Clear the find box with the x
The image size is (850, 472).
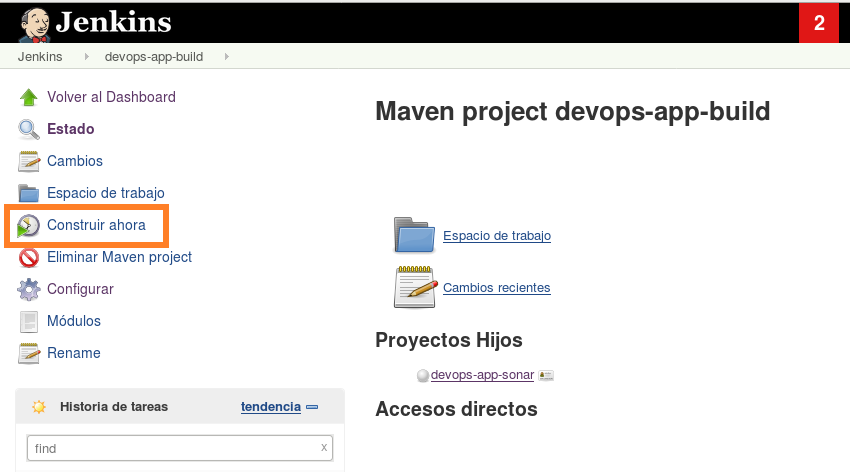click(323, 447)
